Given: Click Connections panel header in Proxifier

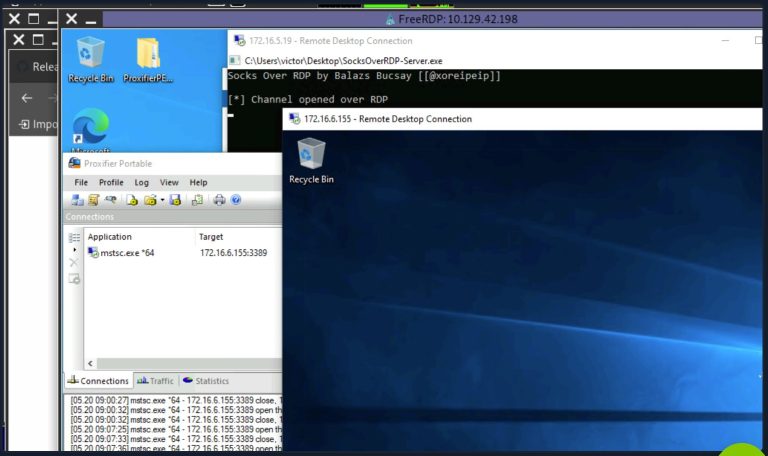Looking at the screenshot, I should click(173, 216).
